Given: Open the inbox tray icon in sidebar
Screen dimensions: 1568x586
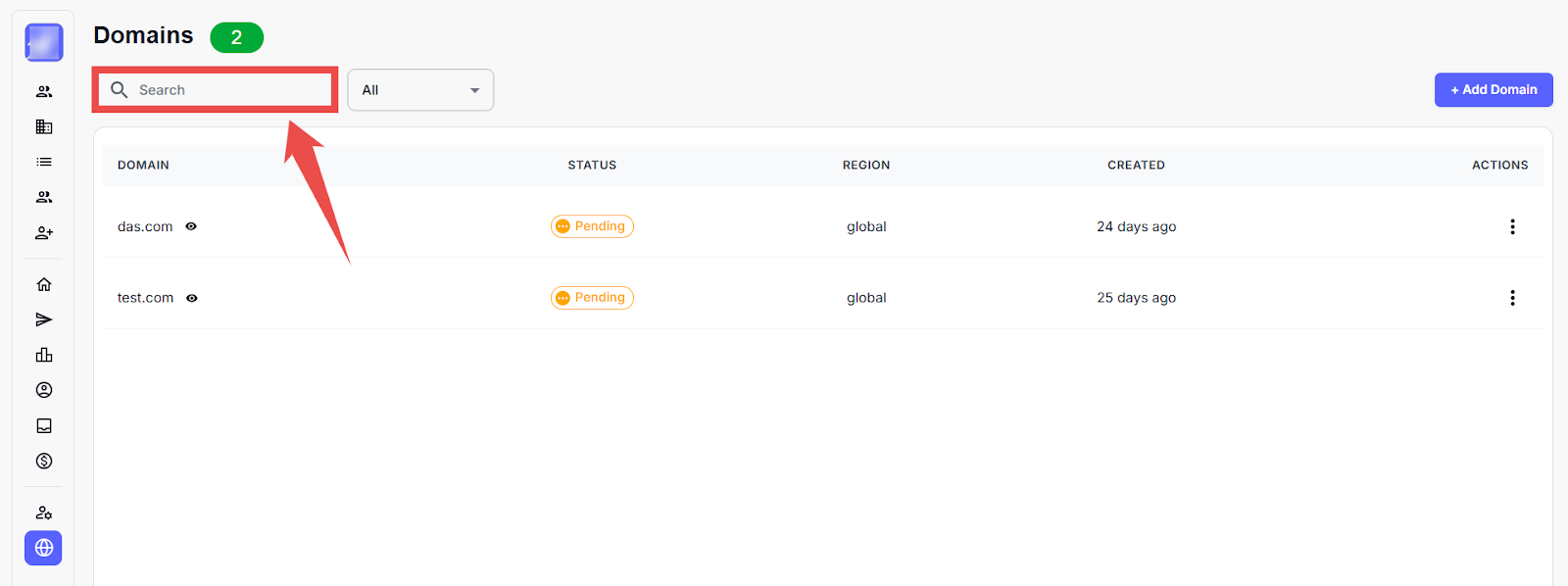Looking at the screenshot, I should (44, 425).
